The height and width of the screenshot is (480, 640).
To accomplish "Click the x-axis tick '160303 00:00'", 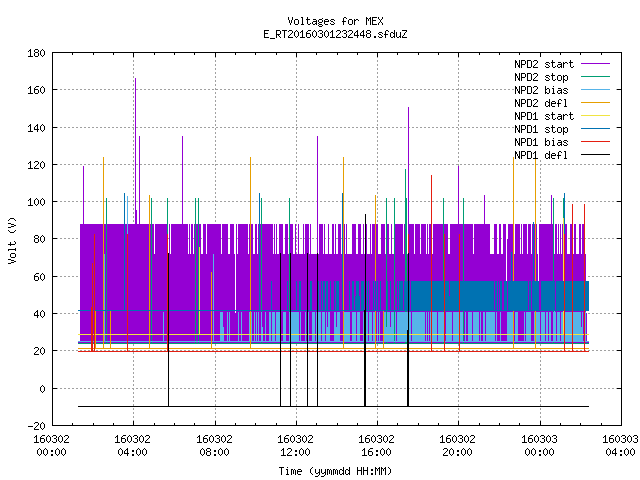I will (x=540, y=445).
